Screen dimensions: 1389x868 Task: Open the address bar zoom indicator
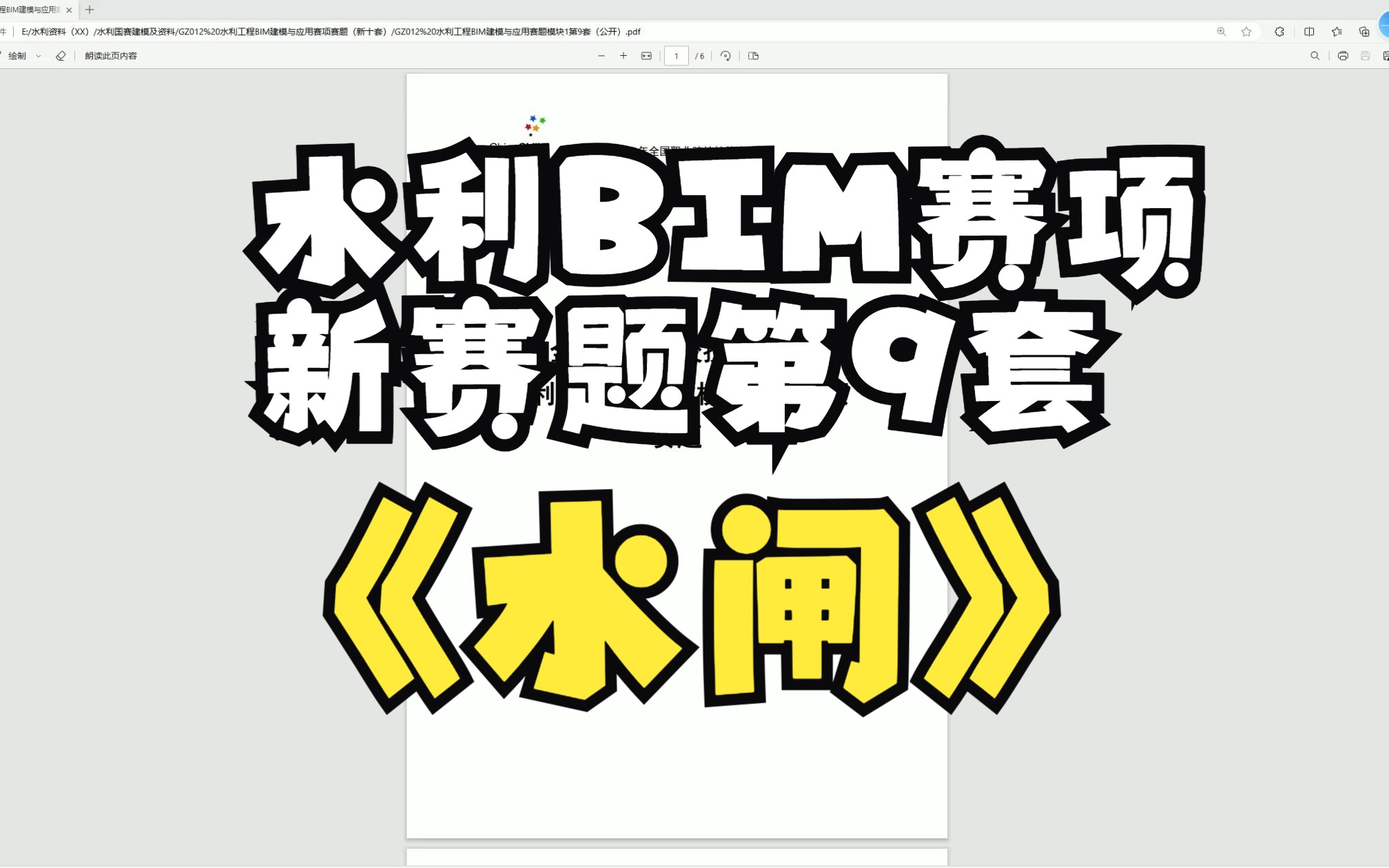click(x=1222, y=32)
